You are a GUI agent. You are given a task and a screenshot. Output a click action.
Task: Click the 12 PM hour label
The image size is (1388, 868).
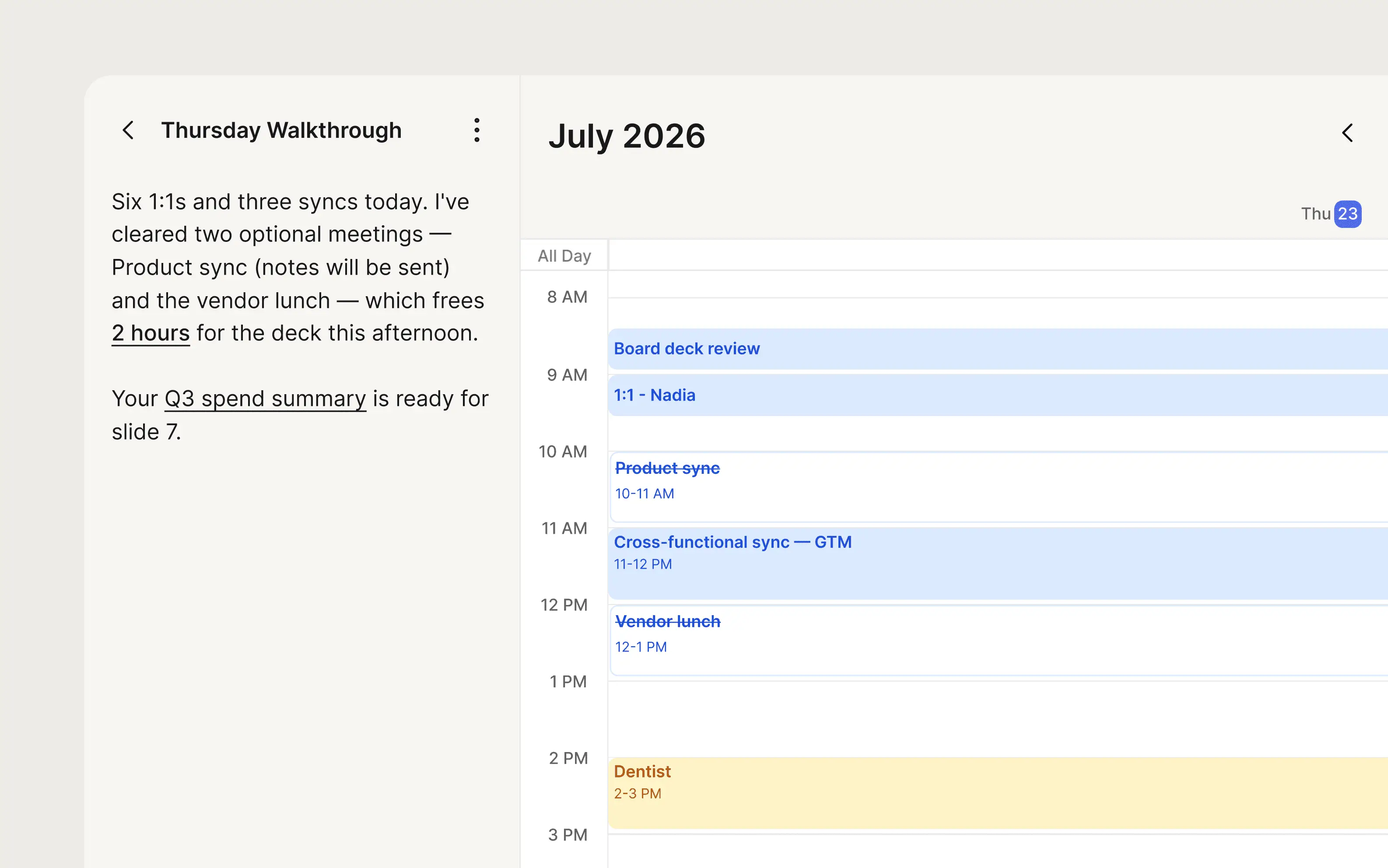click(564, 605)
